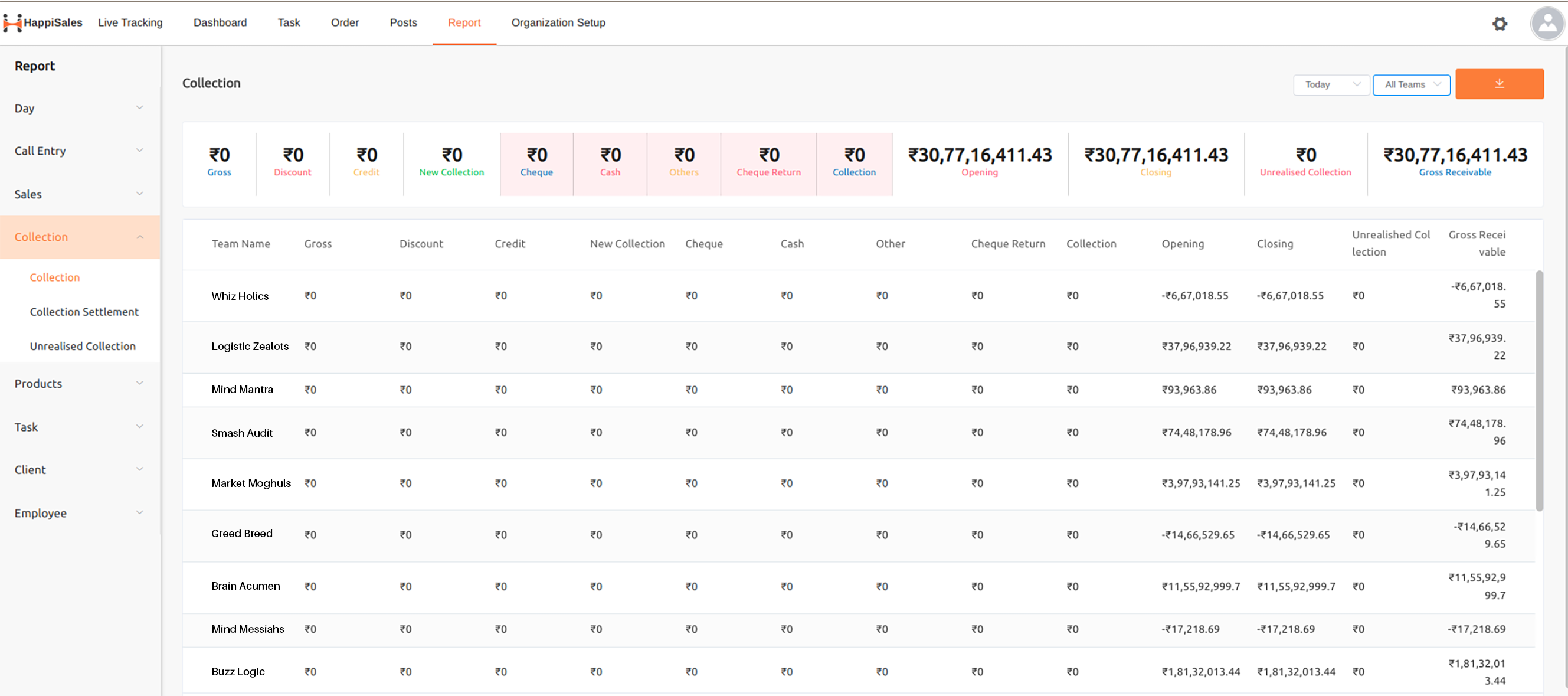1568x696 pixels.
Task: Click the orange download report button
Action: coord(1499,84)
